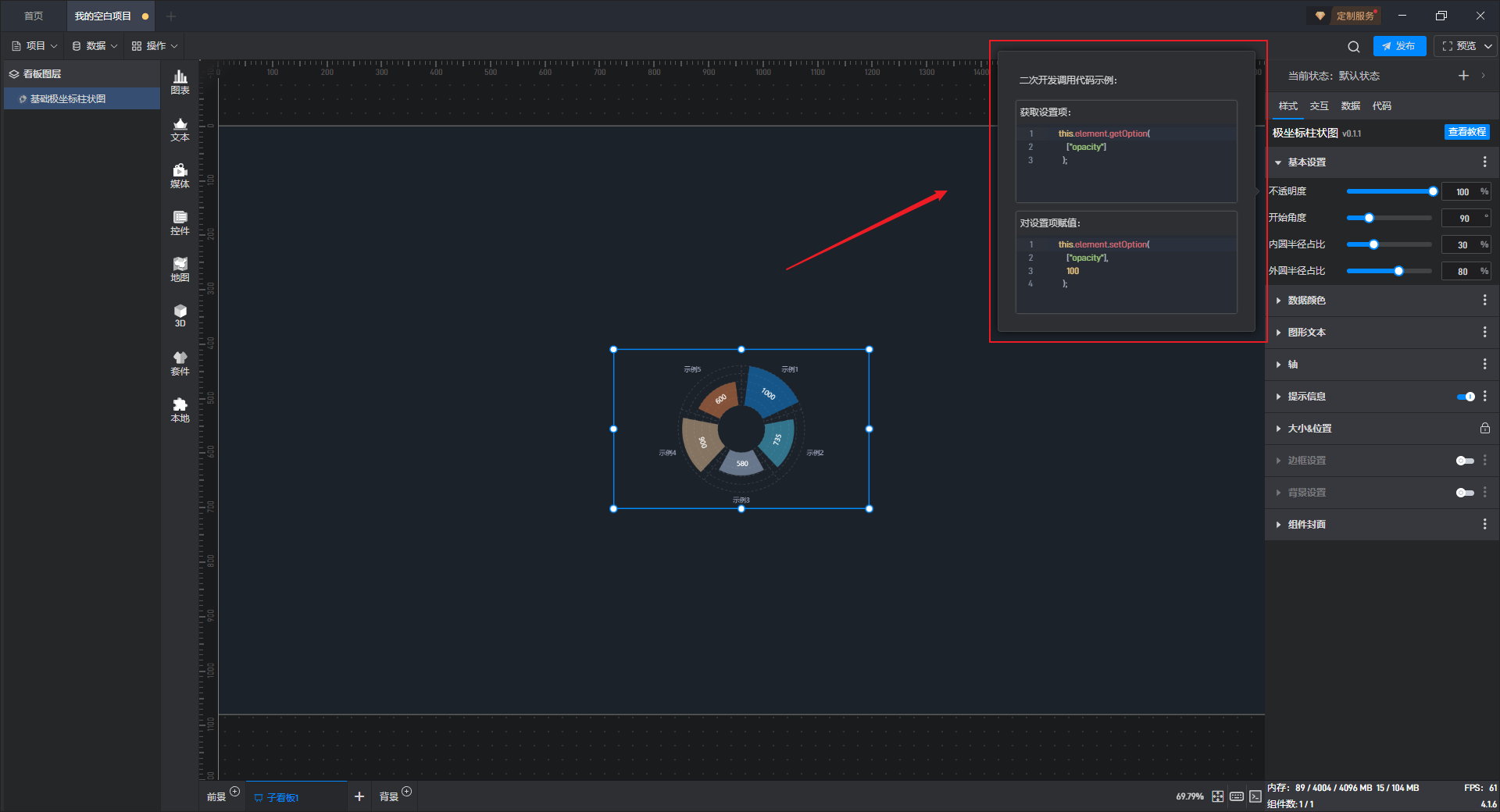Expand the 轴 section
This screenshot has height=812, width=1500.
1278,365
